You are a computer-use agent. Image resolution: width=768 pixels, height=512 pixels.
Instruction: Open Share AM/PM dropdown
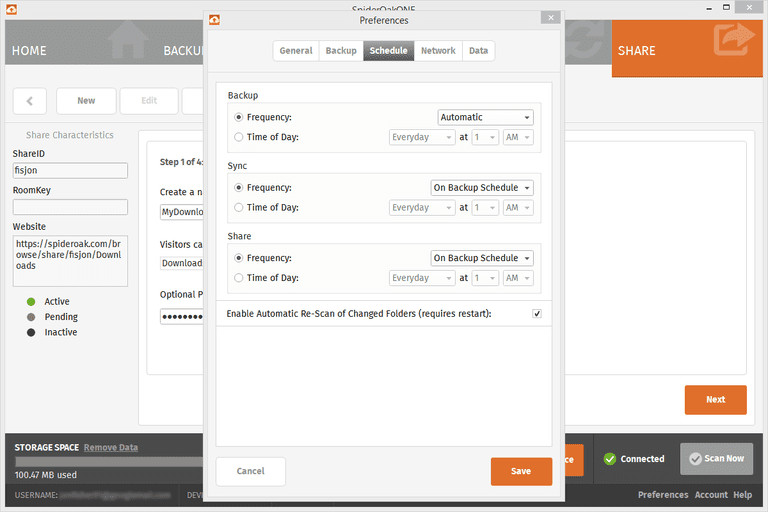(518, 278)
